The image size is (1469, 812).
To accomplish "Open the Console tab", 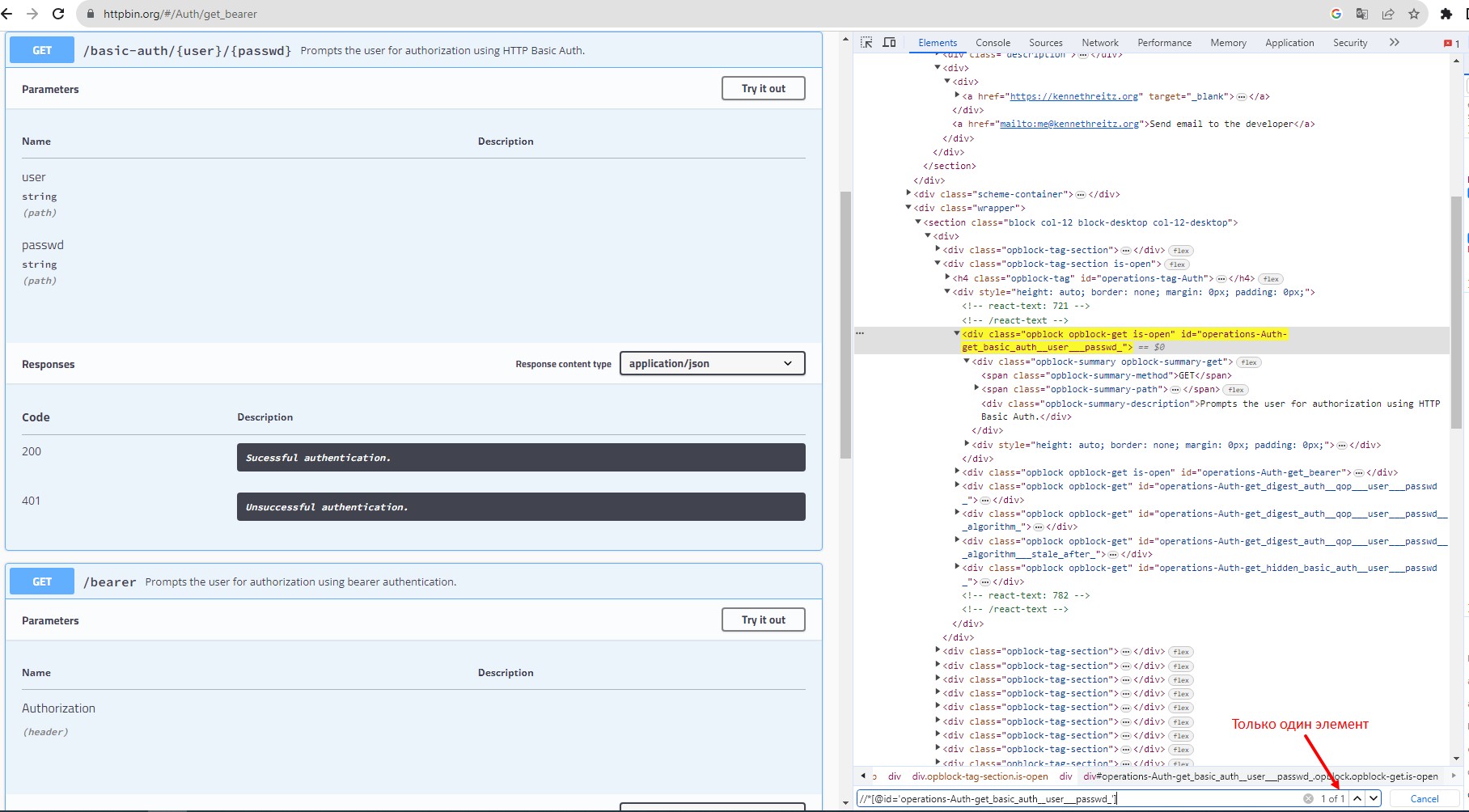I will [993, 43].
